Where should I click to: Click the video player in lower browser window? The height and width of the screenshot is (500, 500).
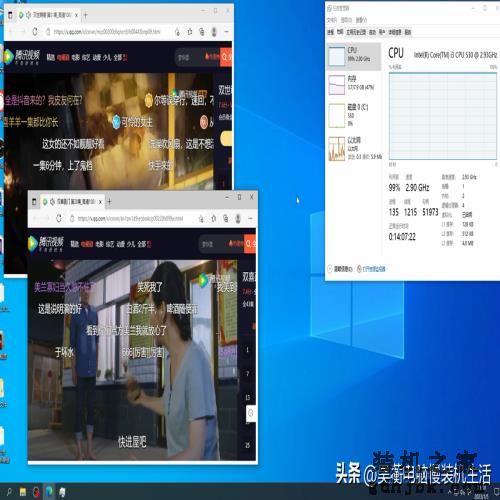133,360
